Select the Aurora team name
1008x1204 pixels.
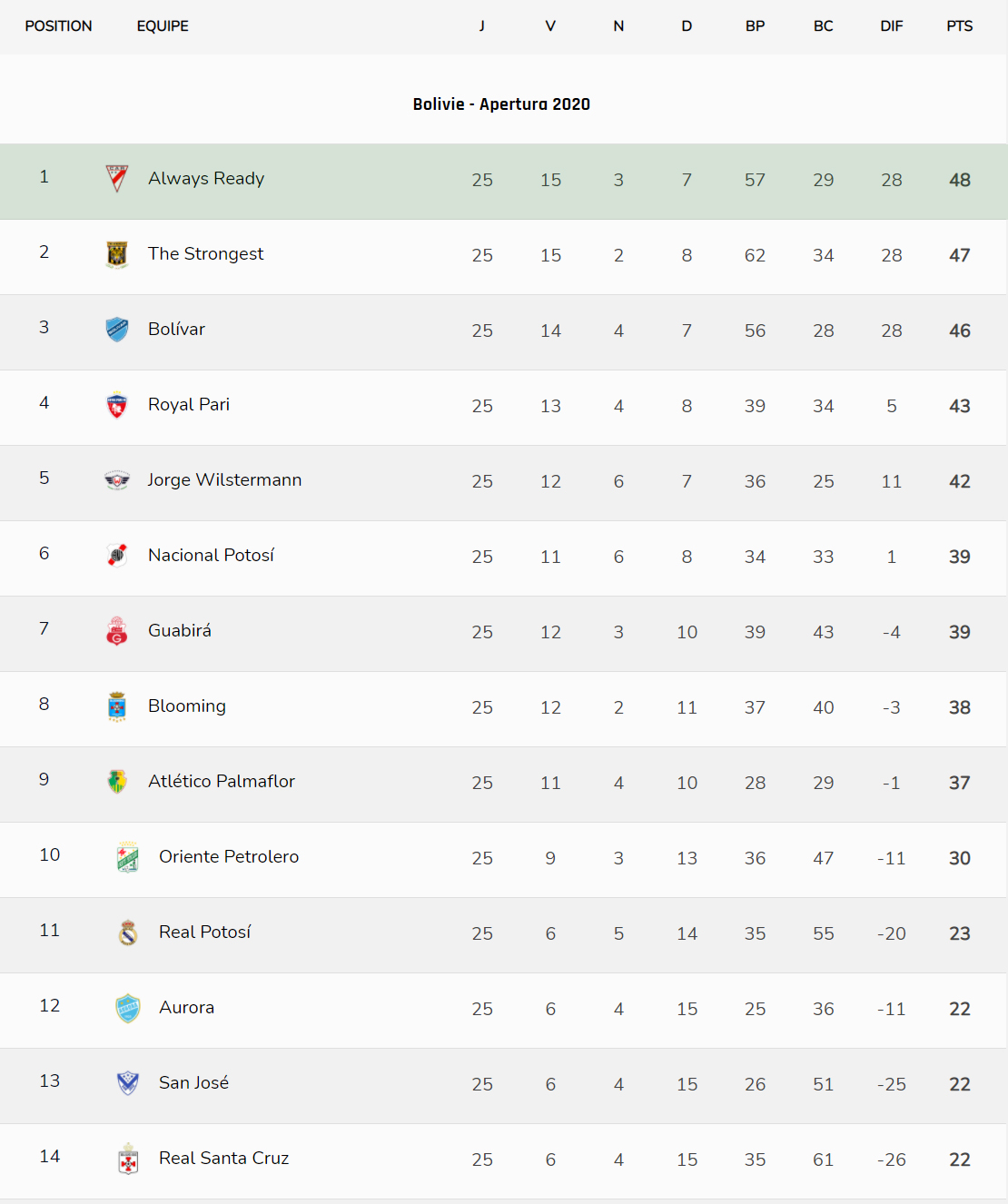tap(186, 1007)
